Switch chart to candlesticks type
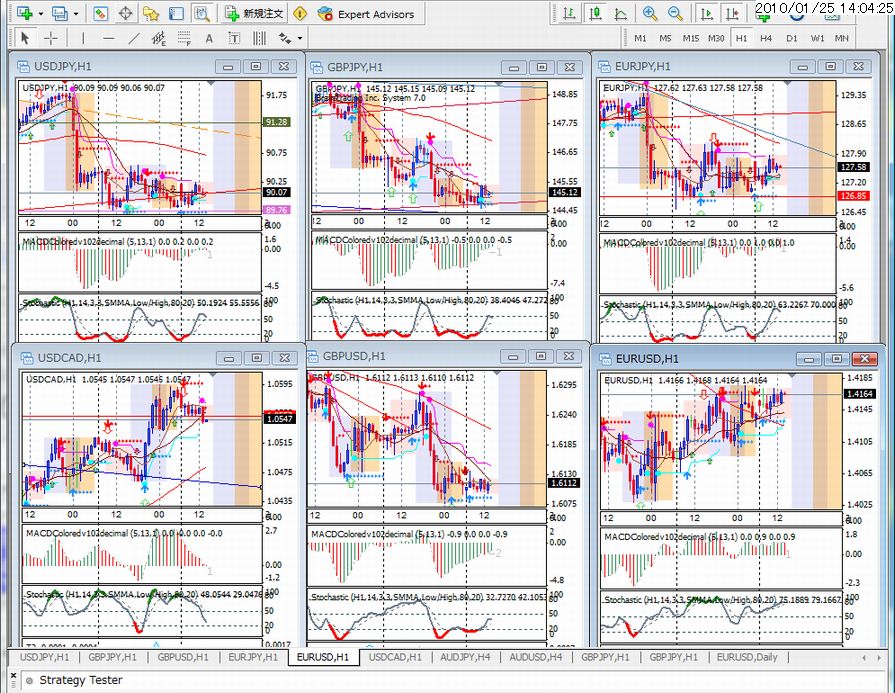This screenshot has width=895, height=693. click(595, 13)
